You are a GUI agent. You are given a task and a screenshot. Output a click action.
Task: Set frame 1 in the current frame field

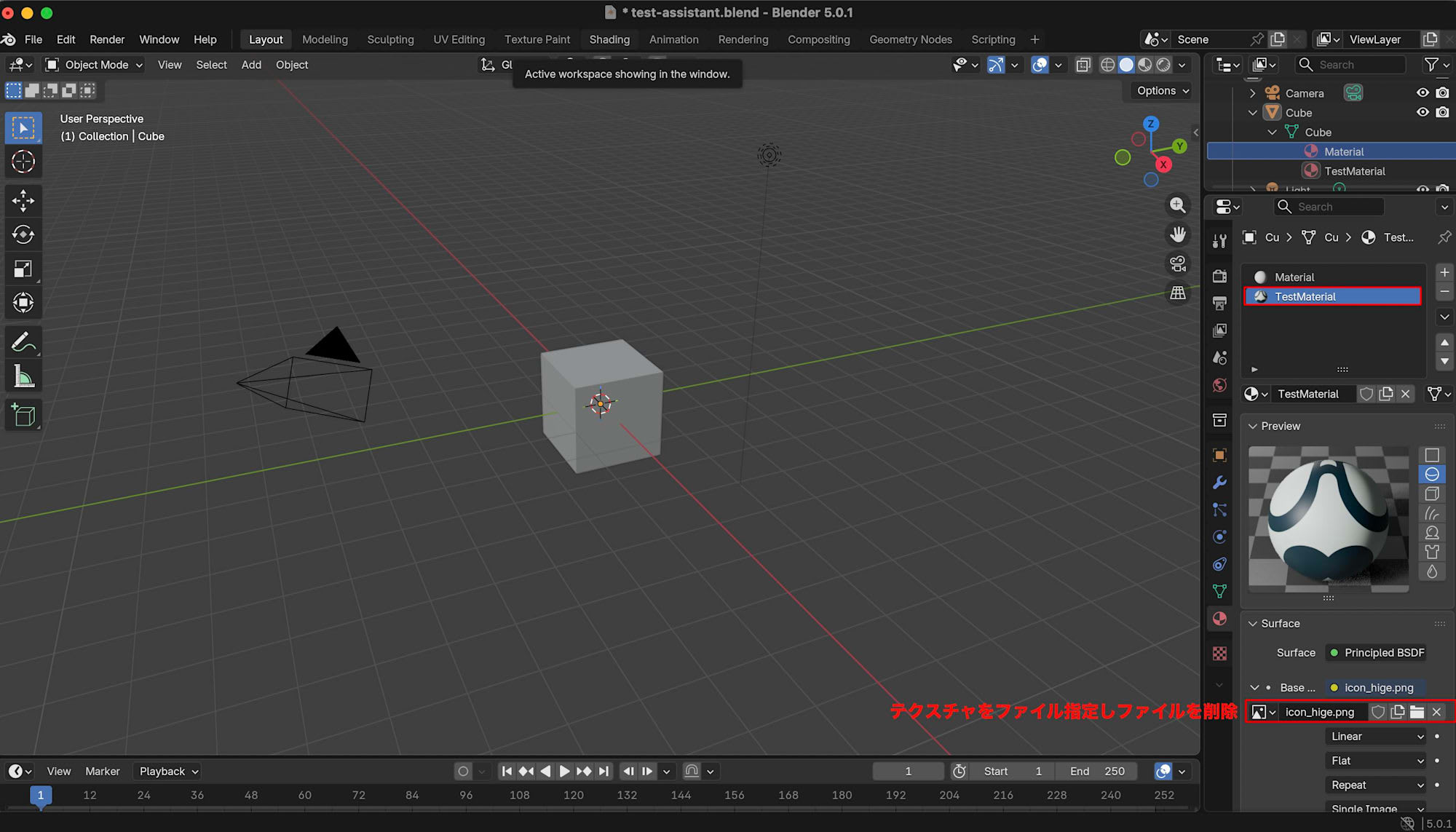click(x=907, y=771)
